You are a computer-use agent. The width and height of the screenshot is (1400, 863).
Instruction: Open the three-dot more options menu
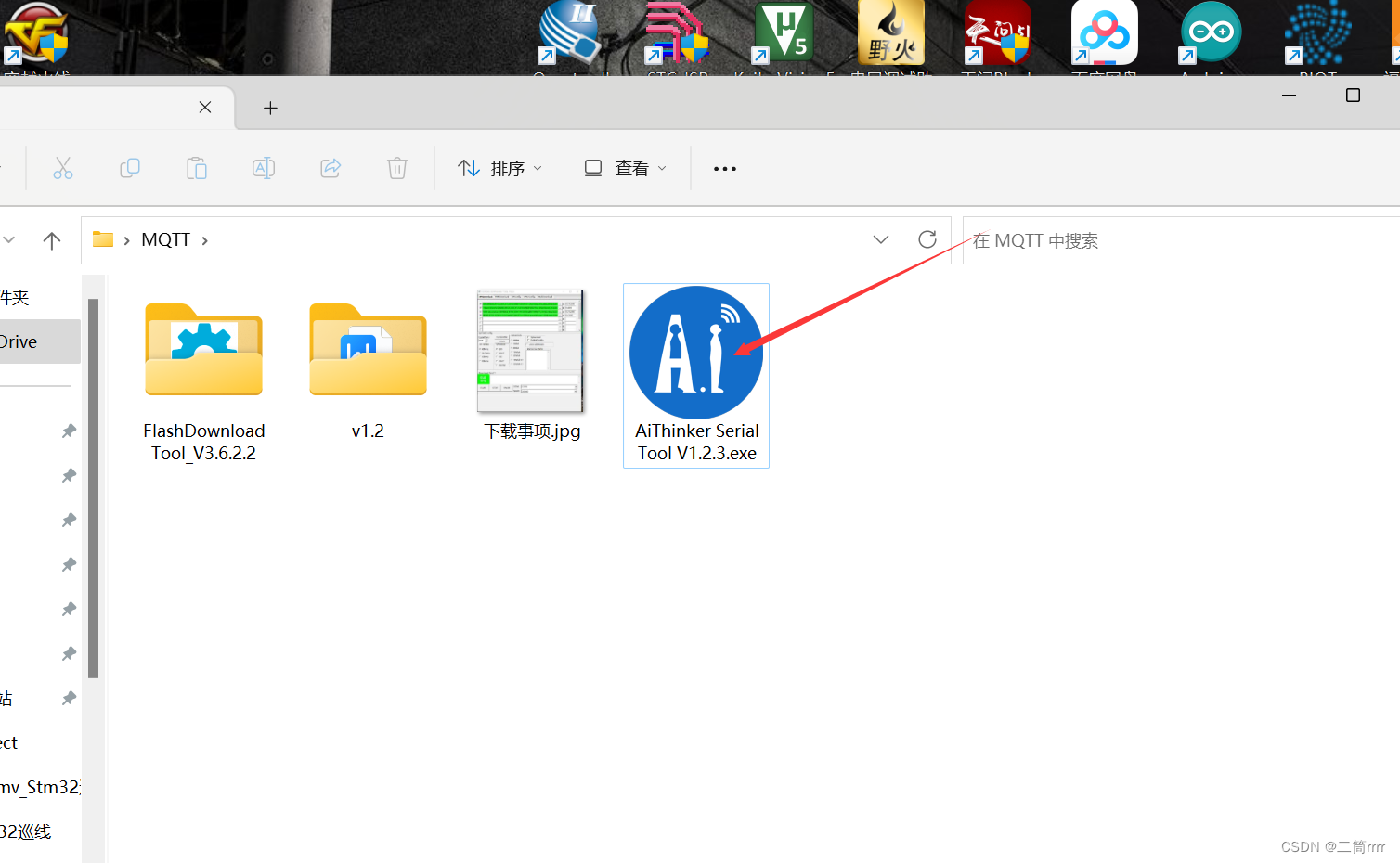pyautogui.click(x=725, y=169)
